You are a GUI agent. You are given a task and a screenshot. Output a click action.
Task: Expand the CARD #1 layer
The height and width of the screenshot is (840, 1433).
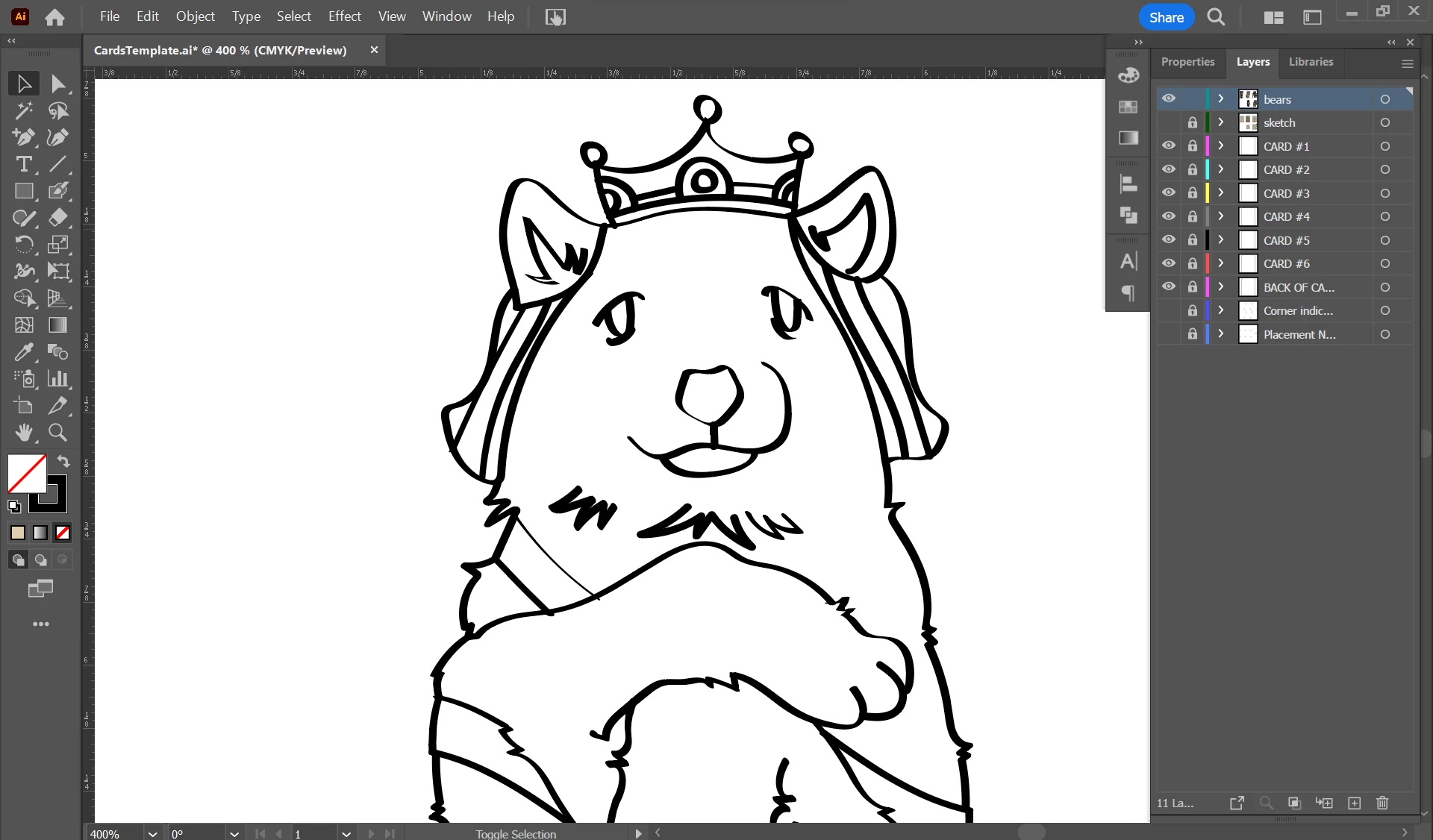point(1221,146)
